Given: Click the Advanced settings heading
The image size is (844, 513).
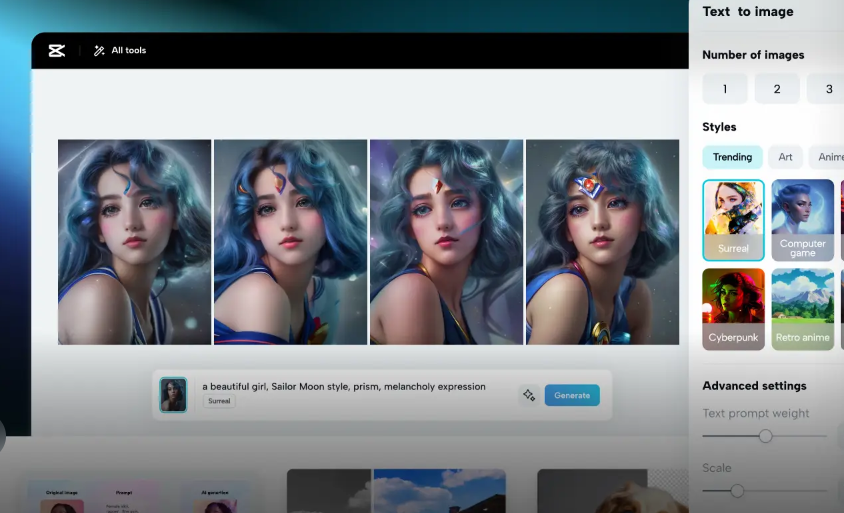Looking at the screenshot, I should 754,385.
